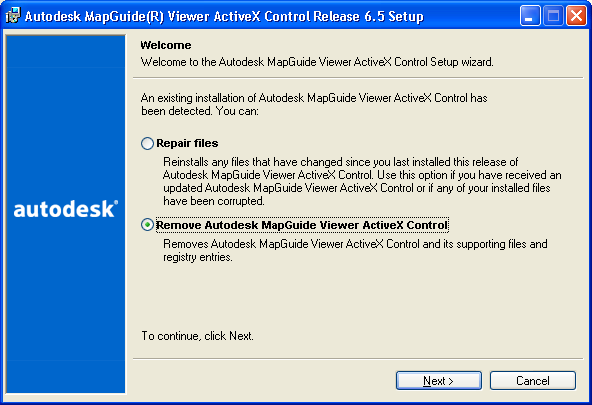Click the "Welcome to the Autodesk MapGuide" subtitle
This screenshot has height=405, width=592.
[317, 62]
